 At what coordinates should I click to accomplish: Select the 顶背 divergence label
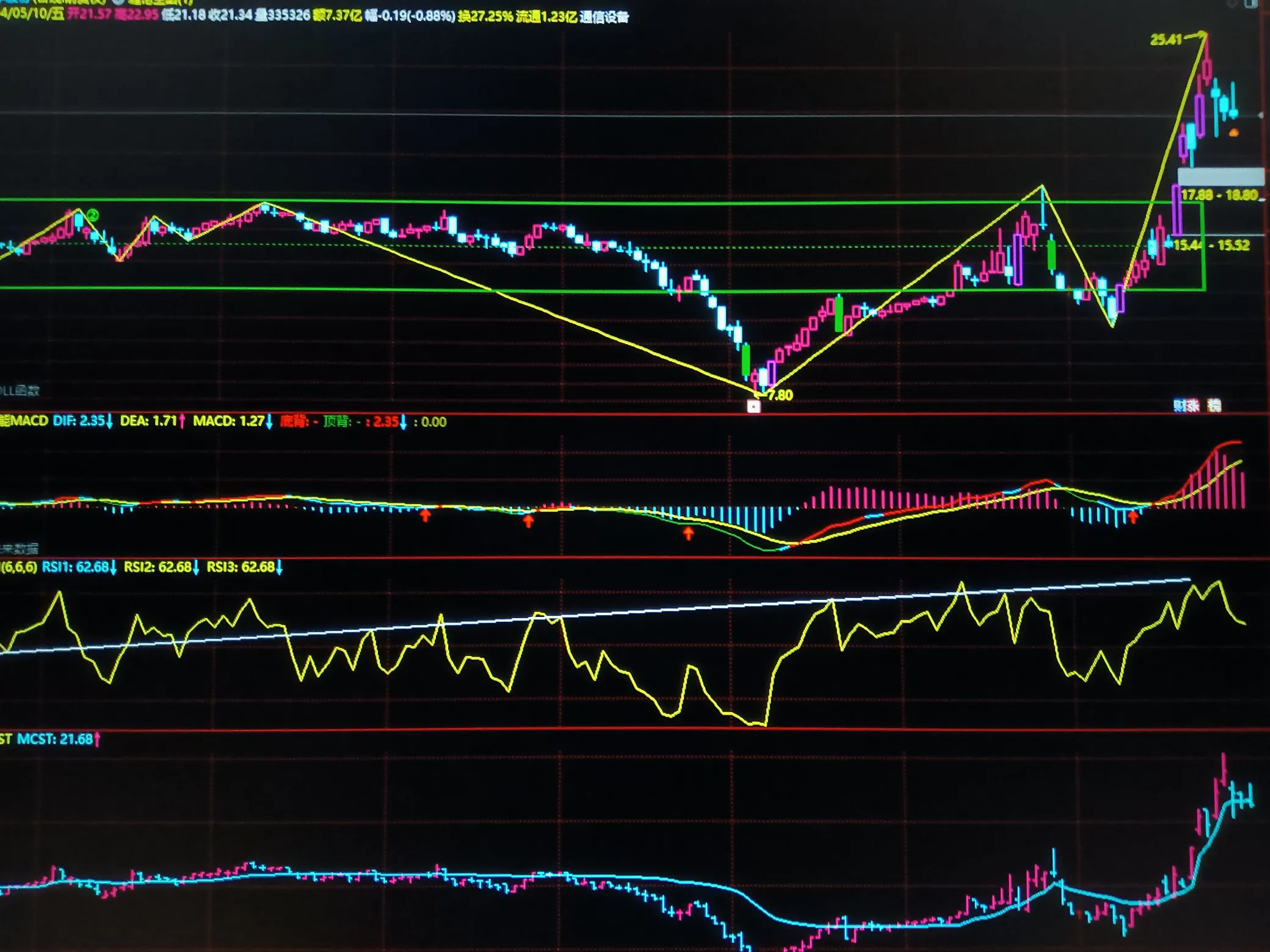336,421
